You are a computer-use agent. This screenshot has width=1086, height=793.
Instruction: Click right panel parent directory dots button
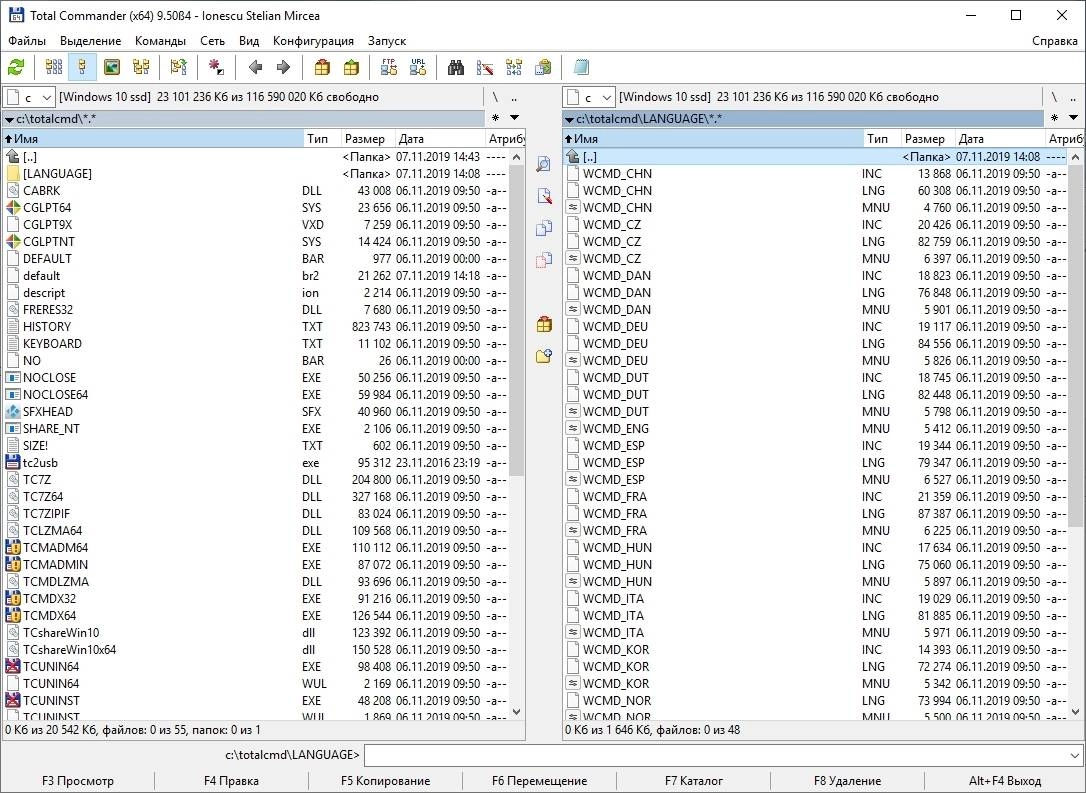pos(1073,97)
